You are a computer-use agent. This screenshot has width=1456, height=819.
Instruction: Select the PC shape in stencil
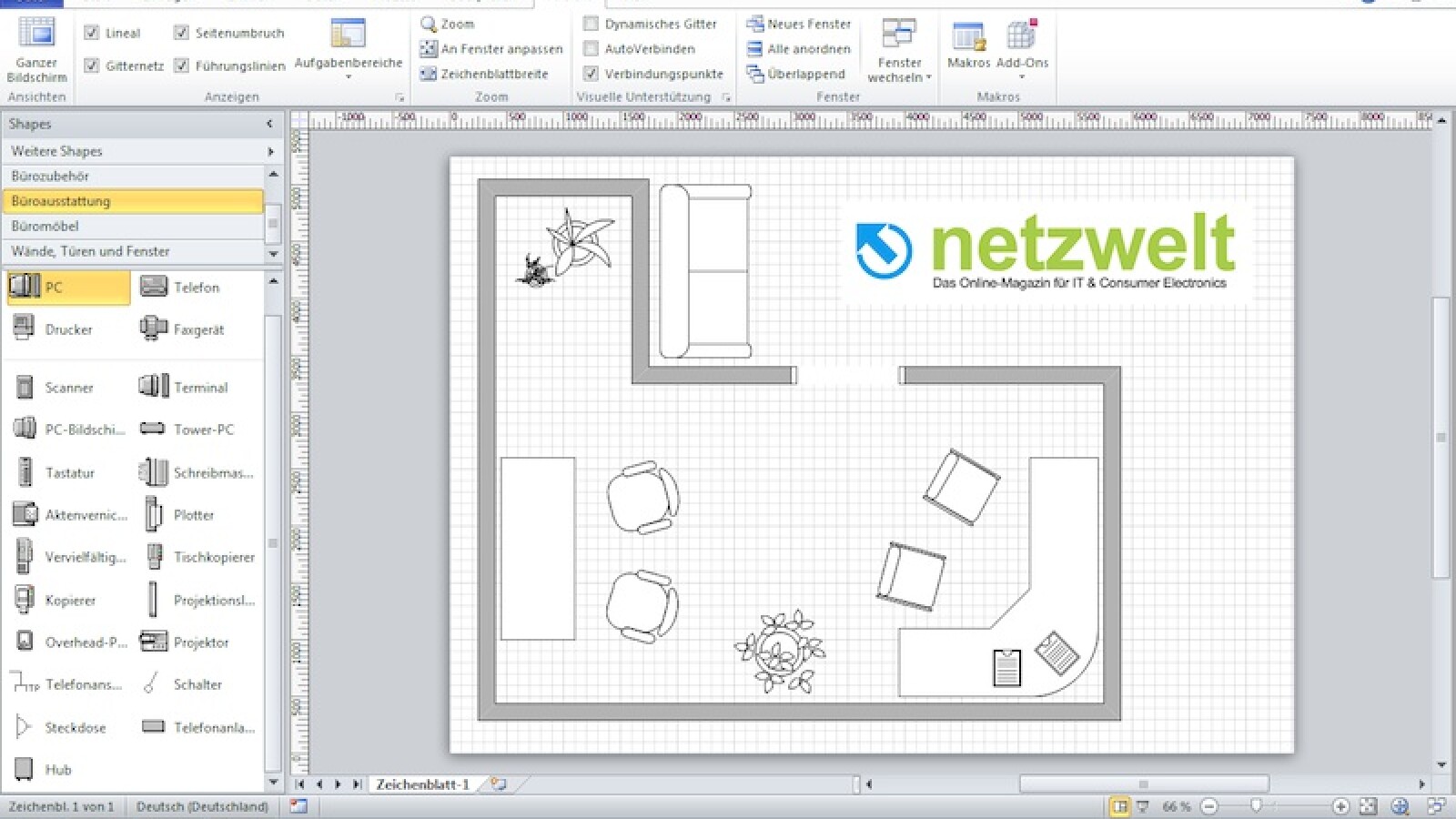(68, 288)
